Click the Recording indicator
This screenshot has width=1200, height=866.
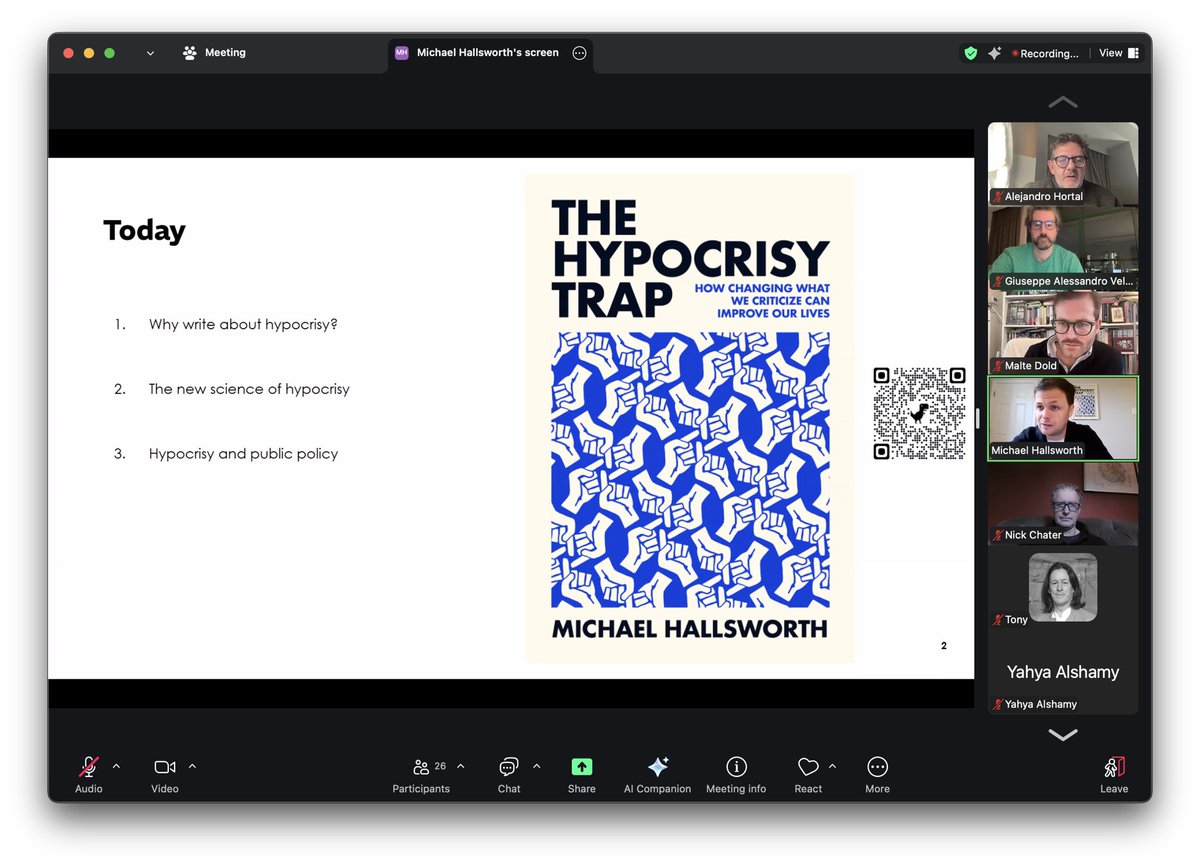tap(1043, 53)
